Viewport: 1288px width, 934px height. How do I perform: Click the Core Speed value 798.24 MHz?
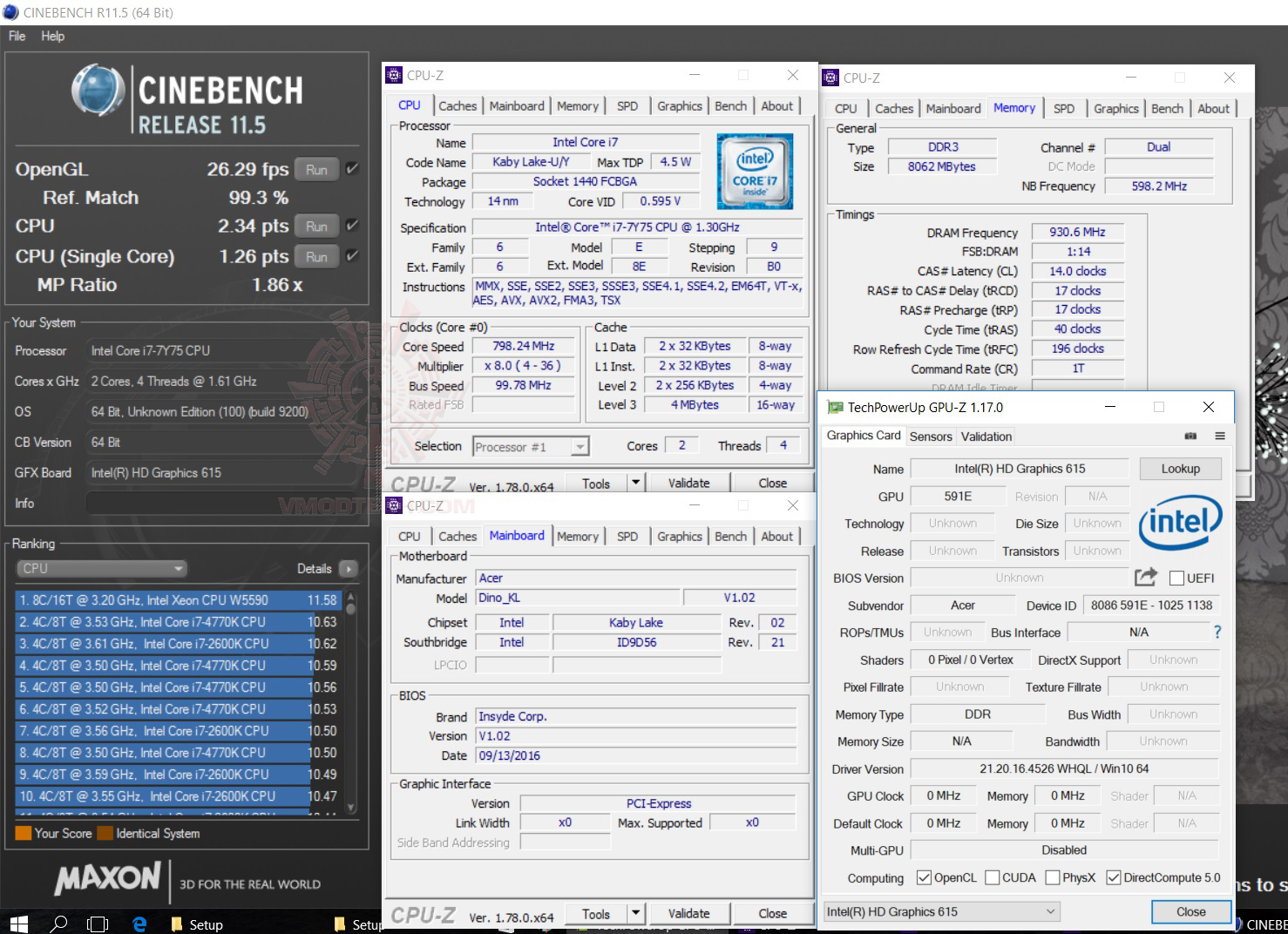click(x=523, y=346)
